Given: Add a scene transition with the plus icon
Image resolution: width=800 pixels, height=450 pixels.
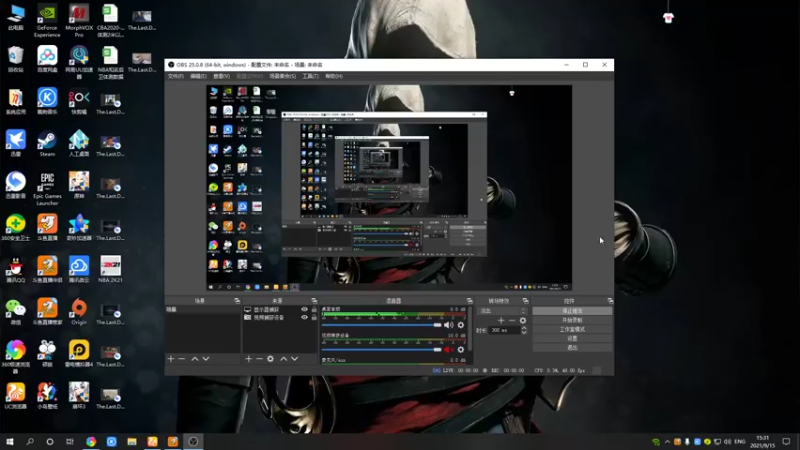Looking at the screenshot, I should pyautogui.click(x=501, y=320).
